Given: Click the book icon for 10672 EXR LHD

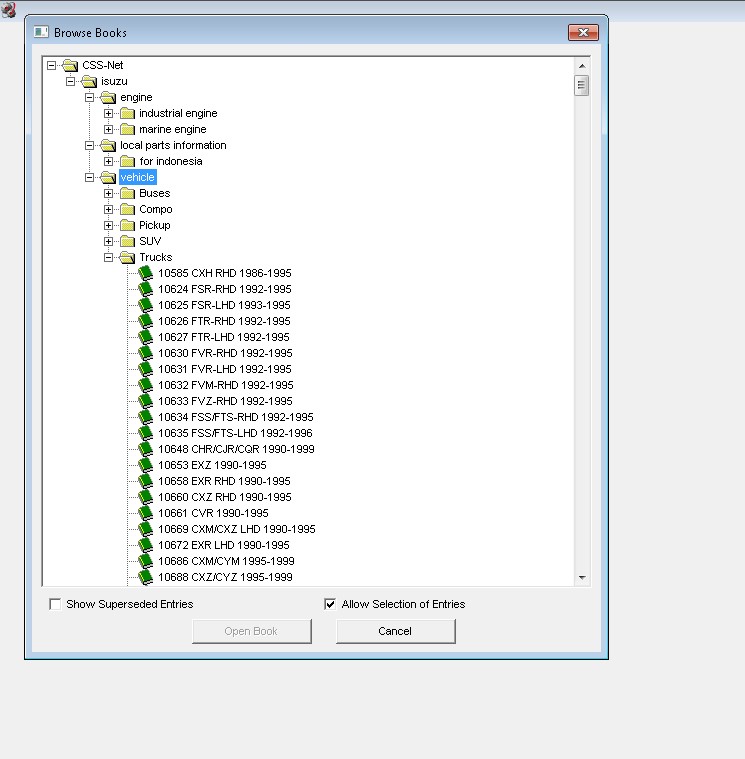Looking at the screenshot, I should [x=145, y=545].
